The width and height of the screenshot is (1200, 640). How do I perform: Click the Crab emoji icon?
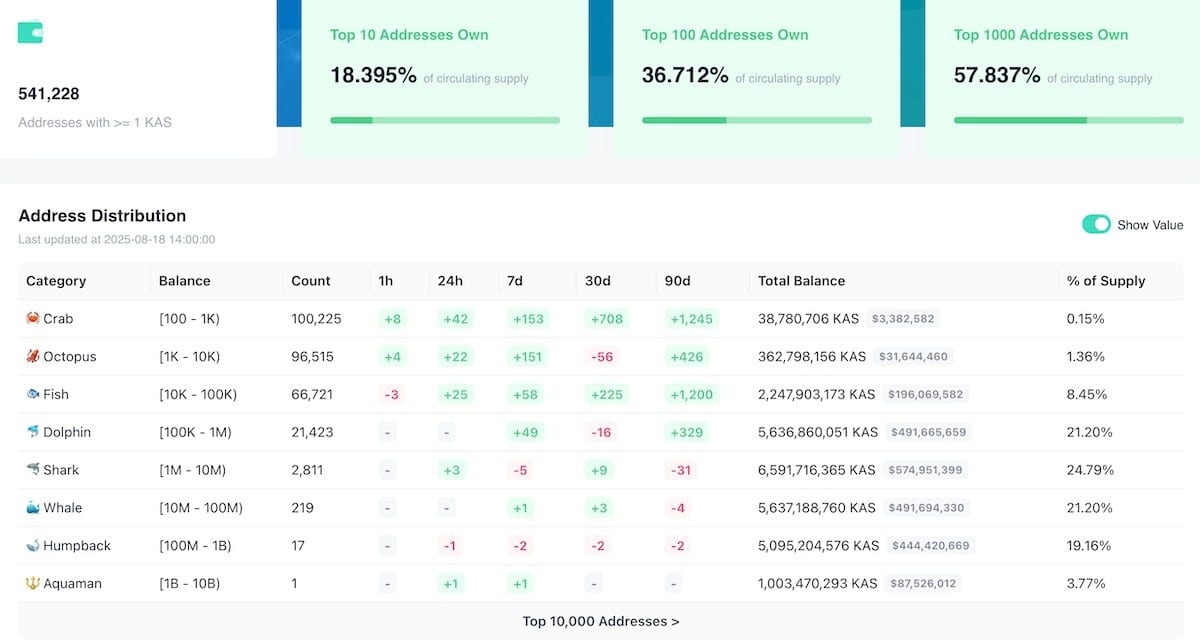[x=32, y=319]
